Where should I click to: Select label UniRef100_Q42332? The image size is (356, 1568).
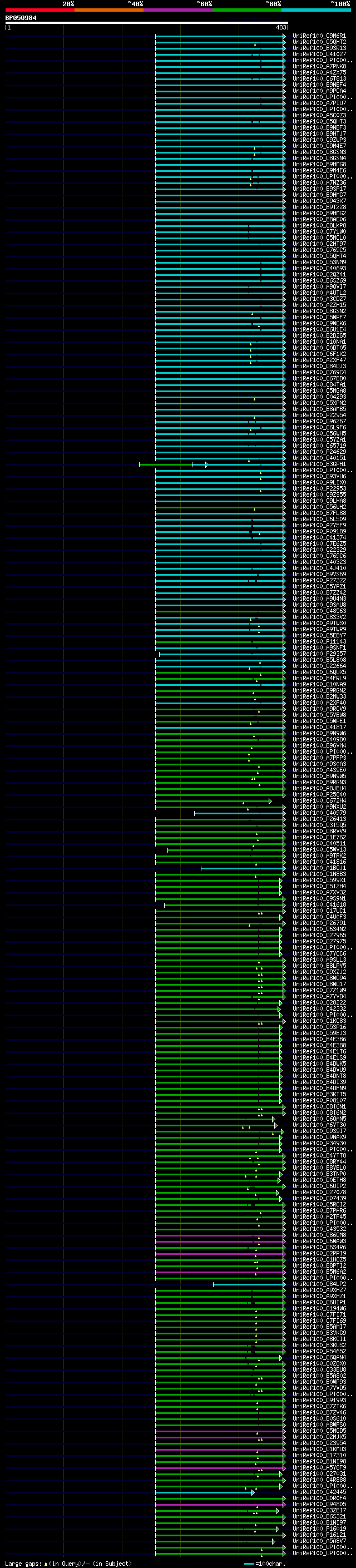pyautogui.click(x=319, y=1008)
